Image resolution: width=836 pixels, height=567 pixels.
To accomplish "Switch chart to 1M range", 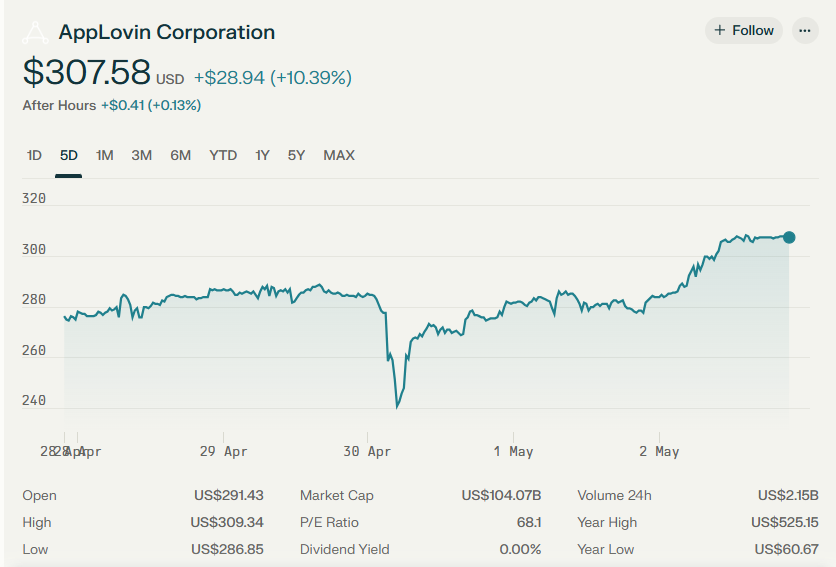I will pyautogui.click(x=104, y=155).
